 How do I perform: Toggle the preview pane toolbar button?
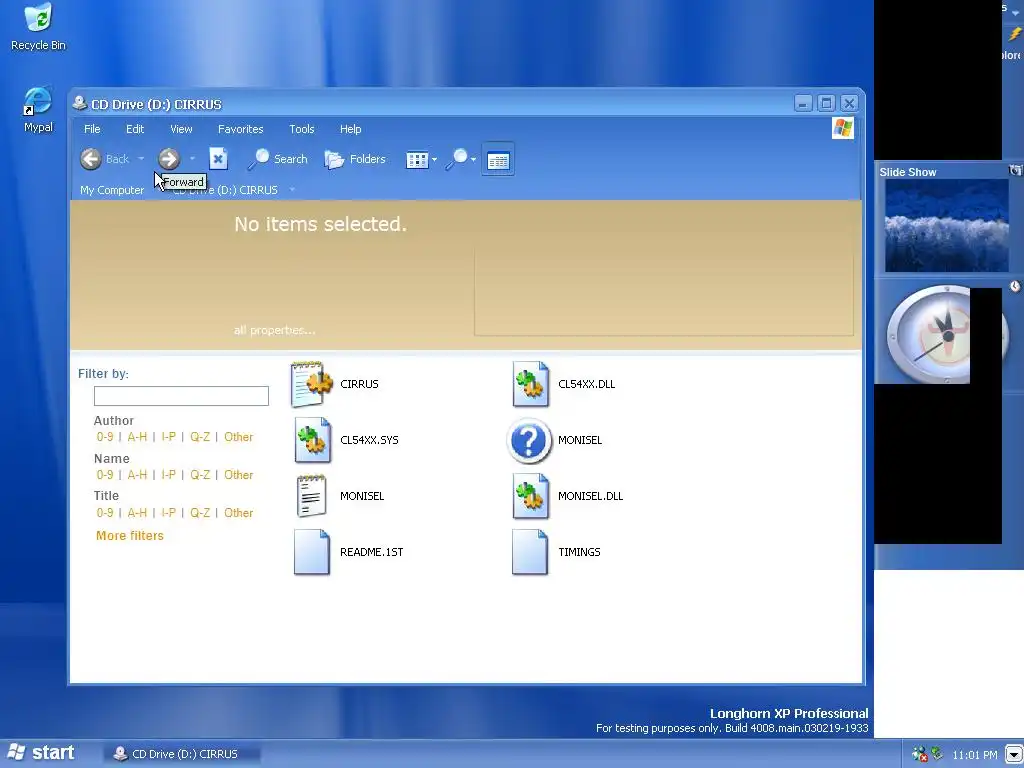tap(498, 159)
